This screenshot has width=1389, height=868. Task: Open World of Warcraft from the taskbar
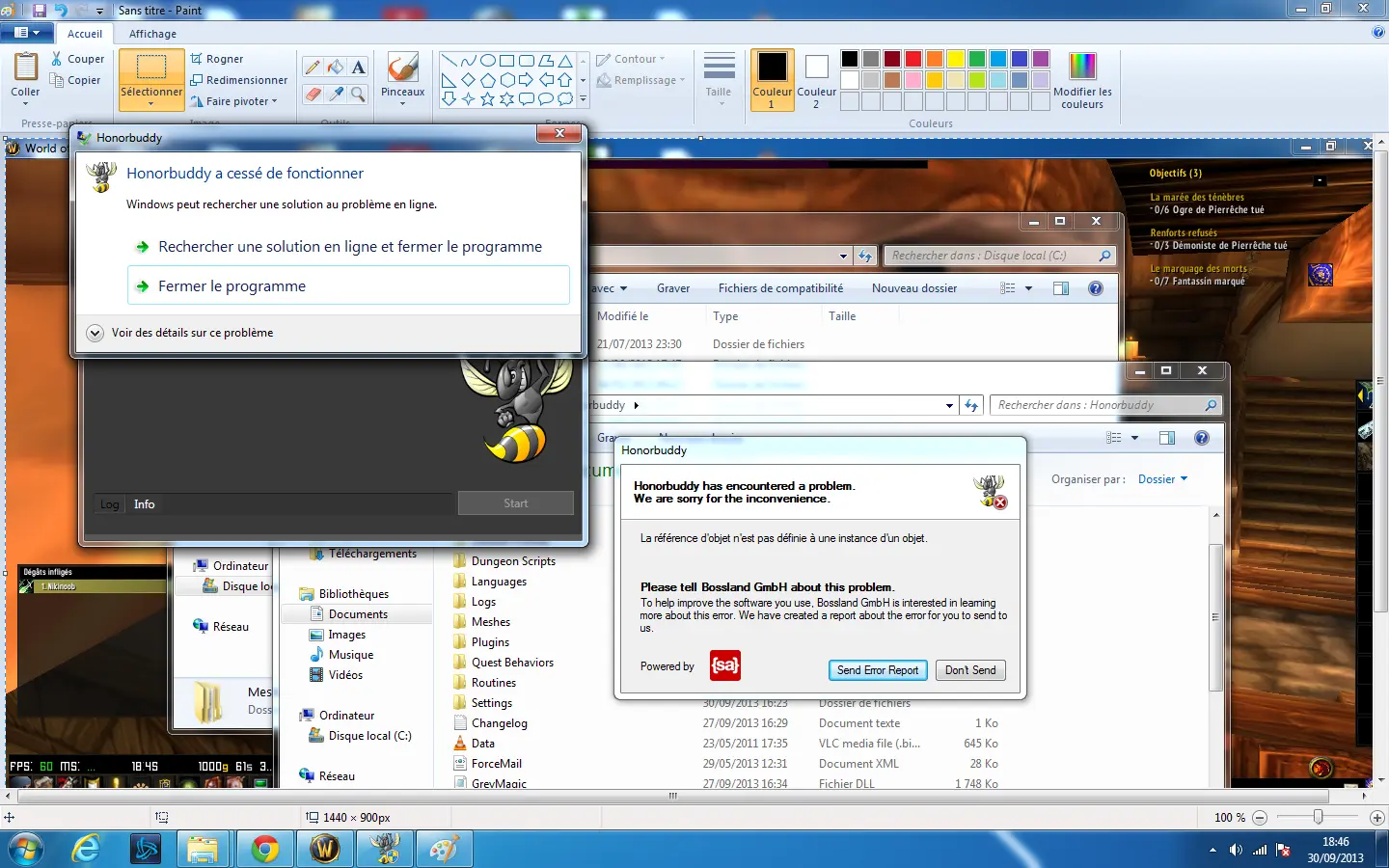[325, 849]
